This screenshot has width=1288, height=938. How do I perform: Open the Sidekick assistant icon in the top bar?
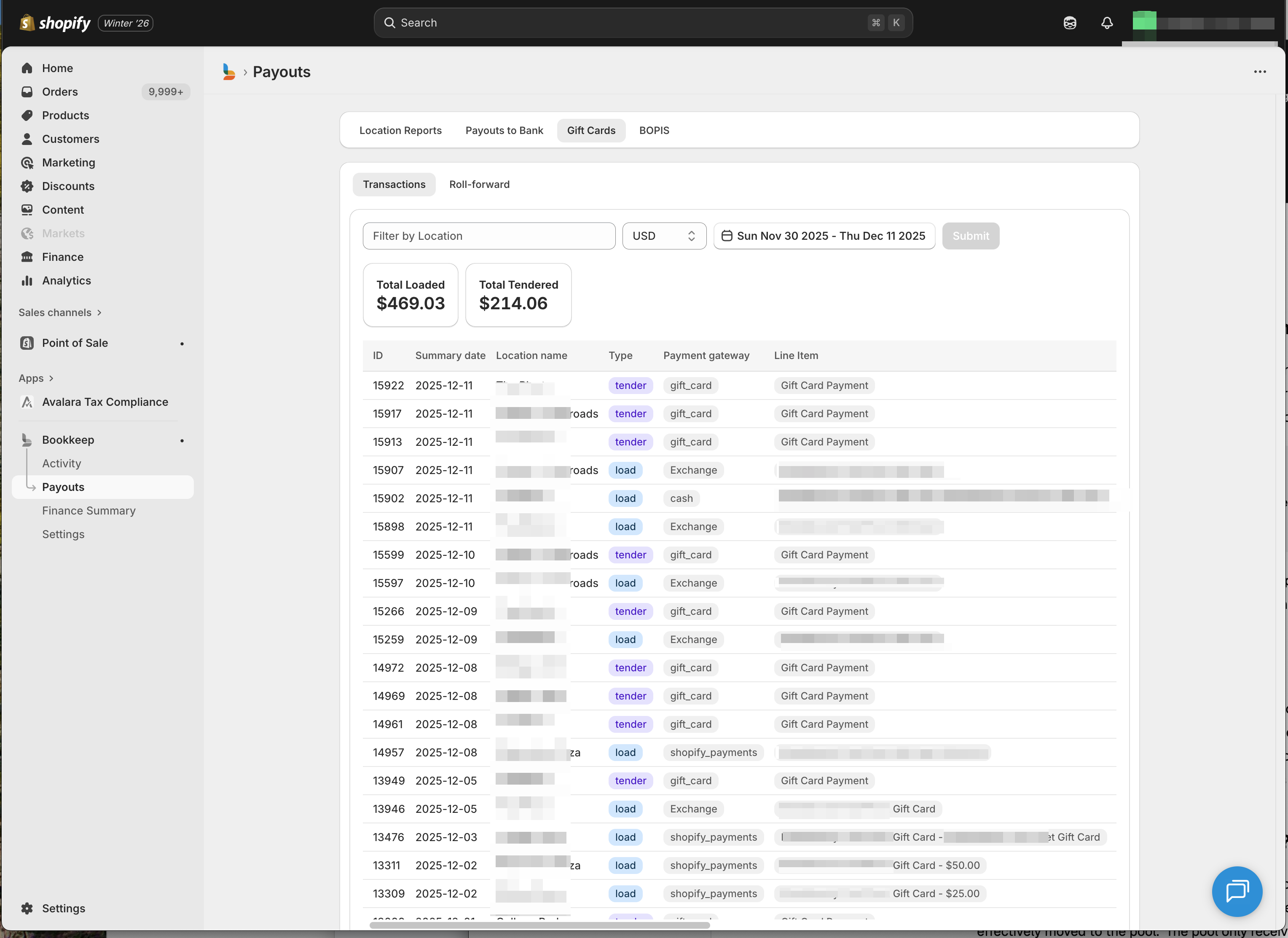pos(1070,23)
